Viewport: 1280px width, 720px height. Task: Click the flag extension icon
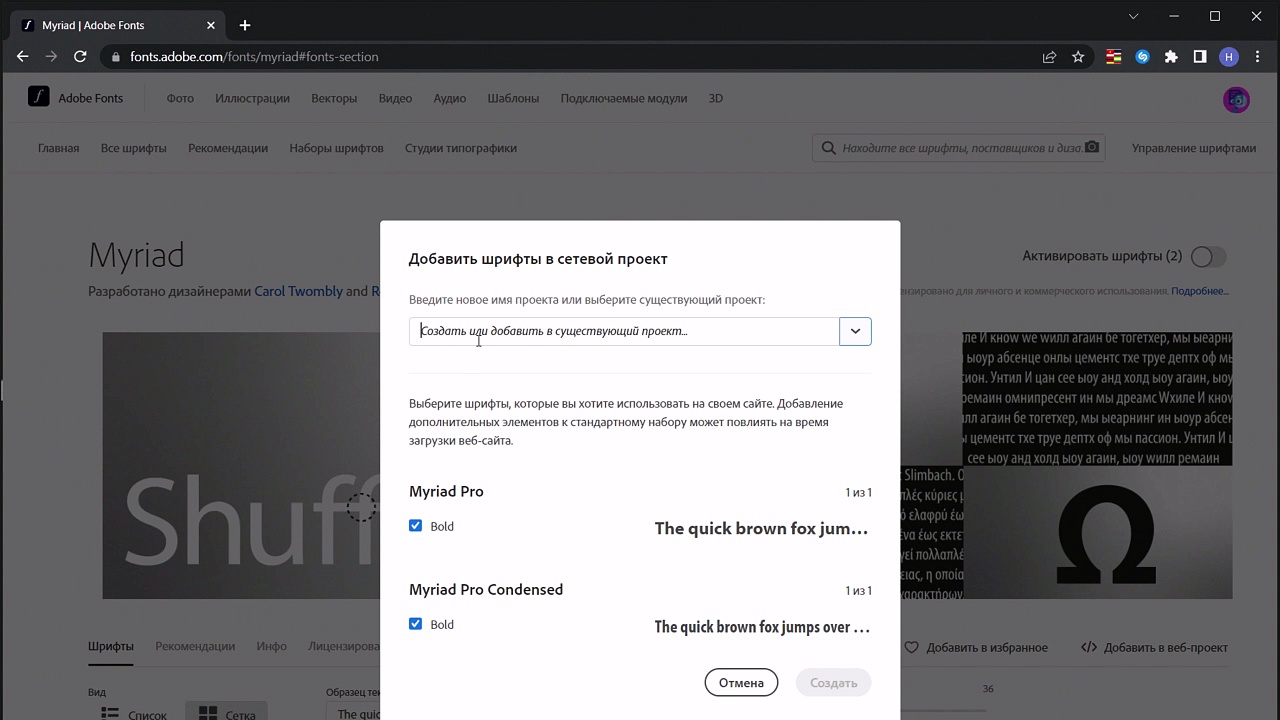tap(1113, 57)
